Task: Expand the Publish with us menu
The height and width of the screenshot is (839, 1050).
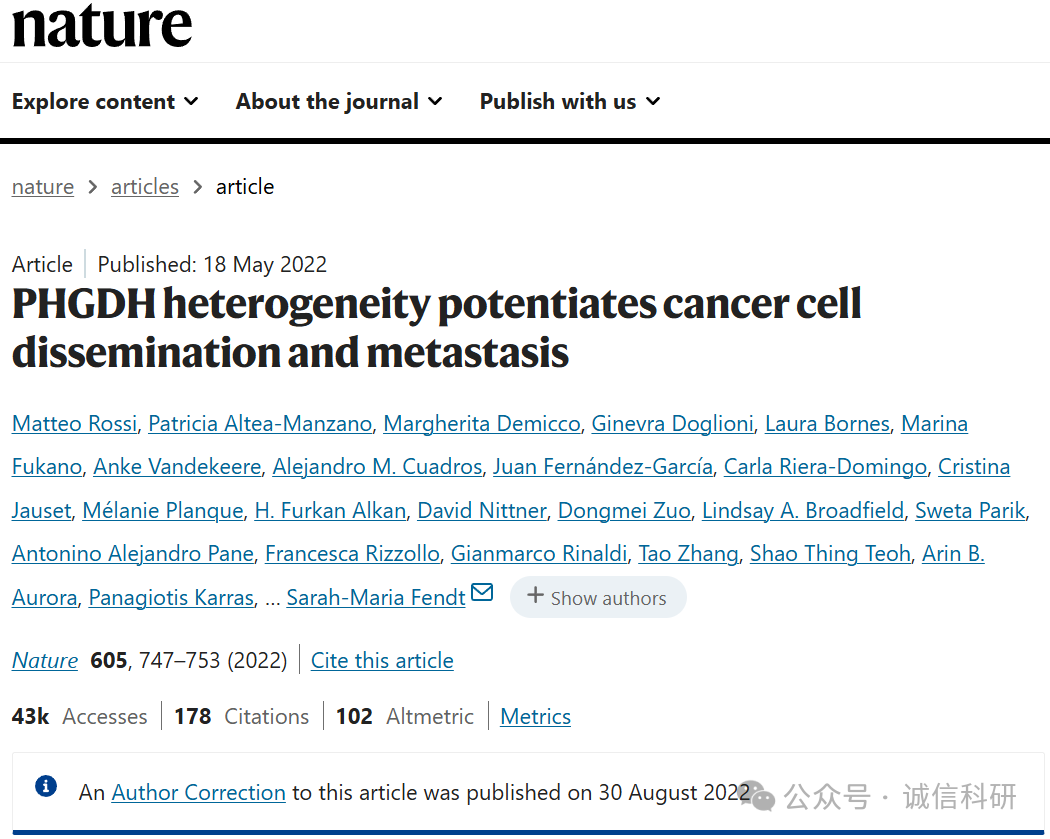Action: [x=569, y=102]
